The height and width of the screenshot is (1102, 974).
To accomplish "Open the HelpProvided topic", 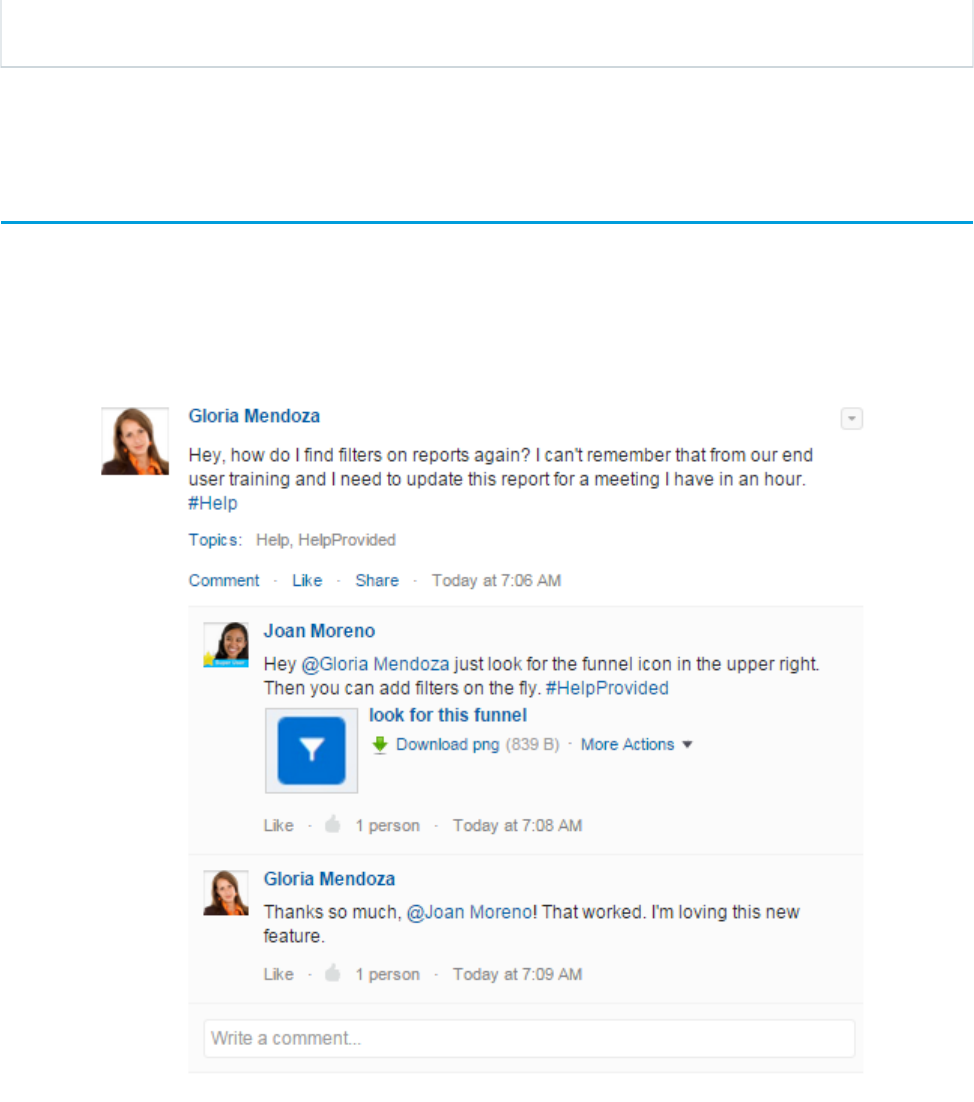I will tap(347, 540).
